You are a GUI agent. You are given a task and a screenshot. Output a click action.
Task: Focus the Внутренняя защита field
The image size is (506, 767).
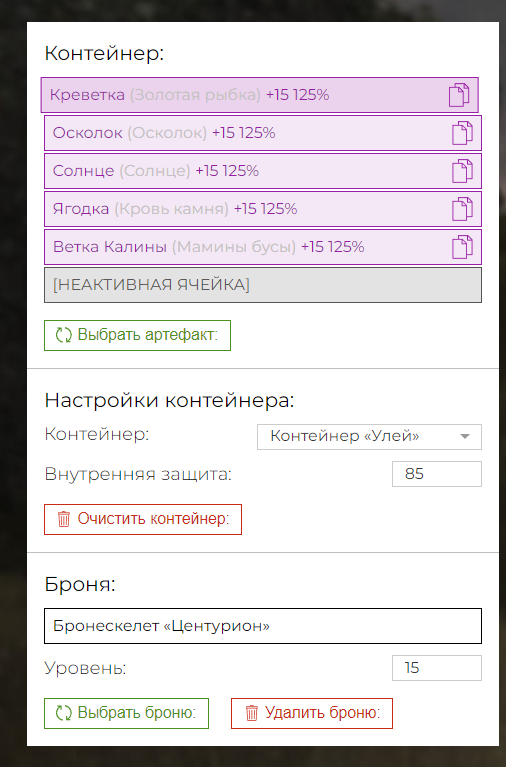click(437, 474)
